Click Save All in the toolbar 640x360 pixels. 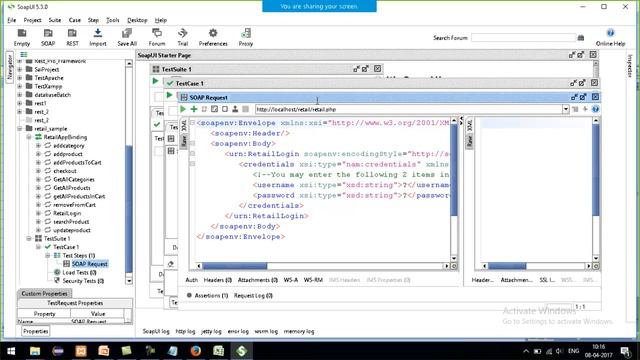pyautogui.click(x=127, y=37)
